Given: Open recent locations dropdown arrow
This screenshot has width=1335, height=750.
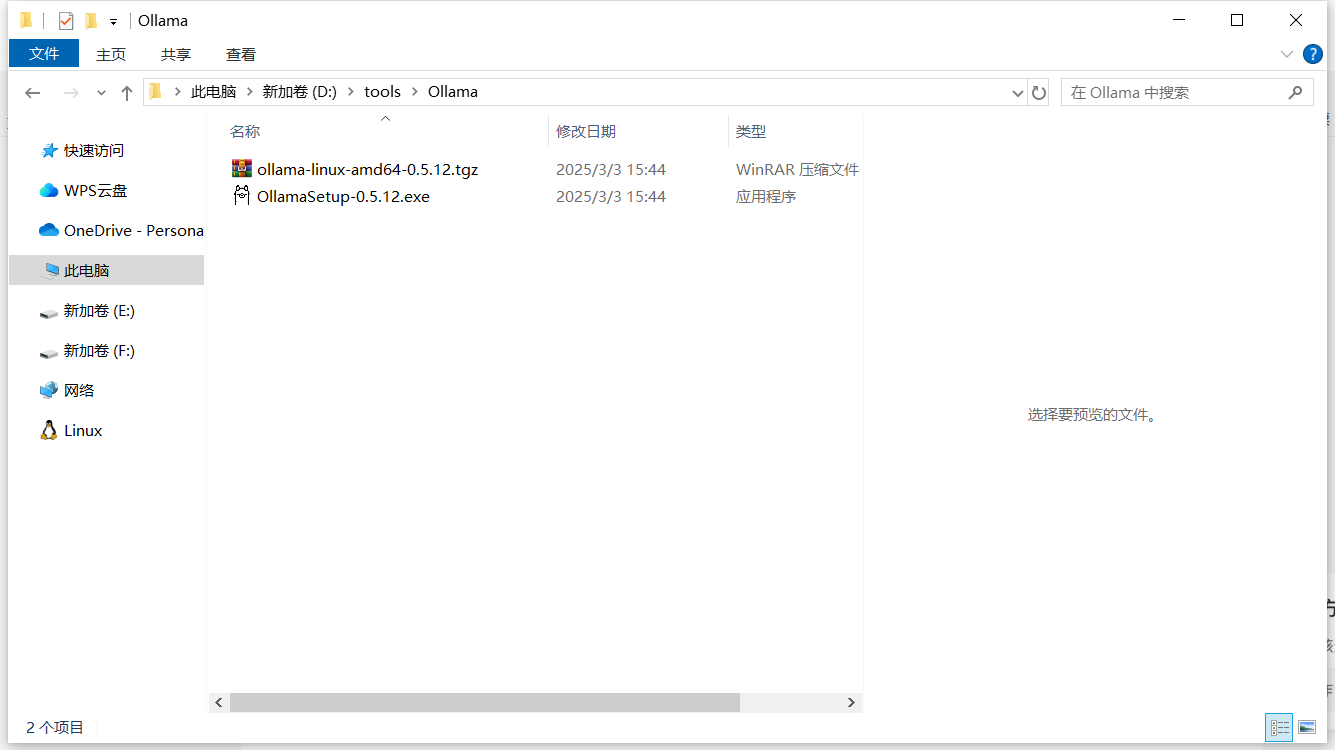Looking at the screenshot, I should pos(101,92).
